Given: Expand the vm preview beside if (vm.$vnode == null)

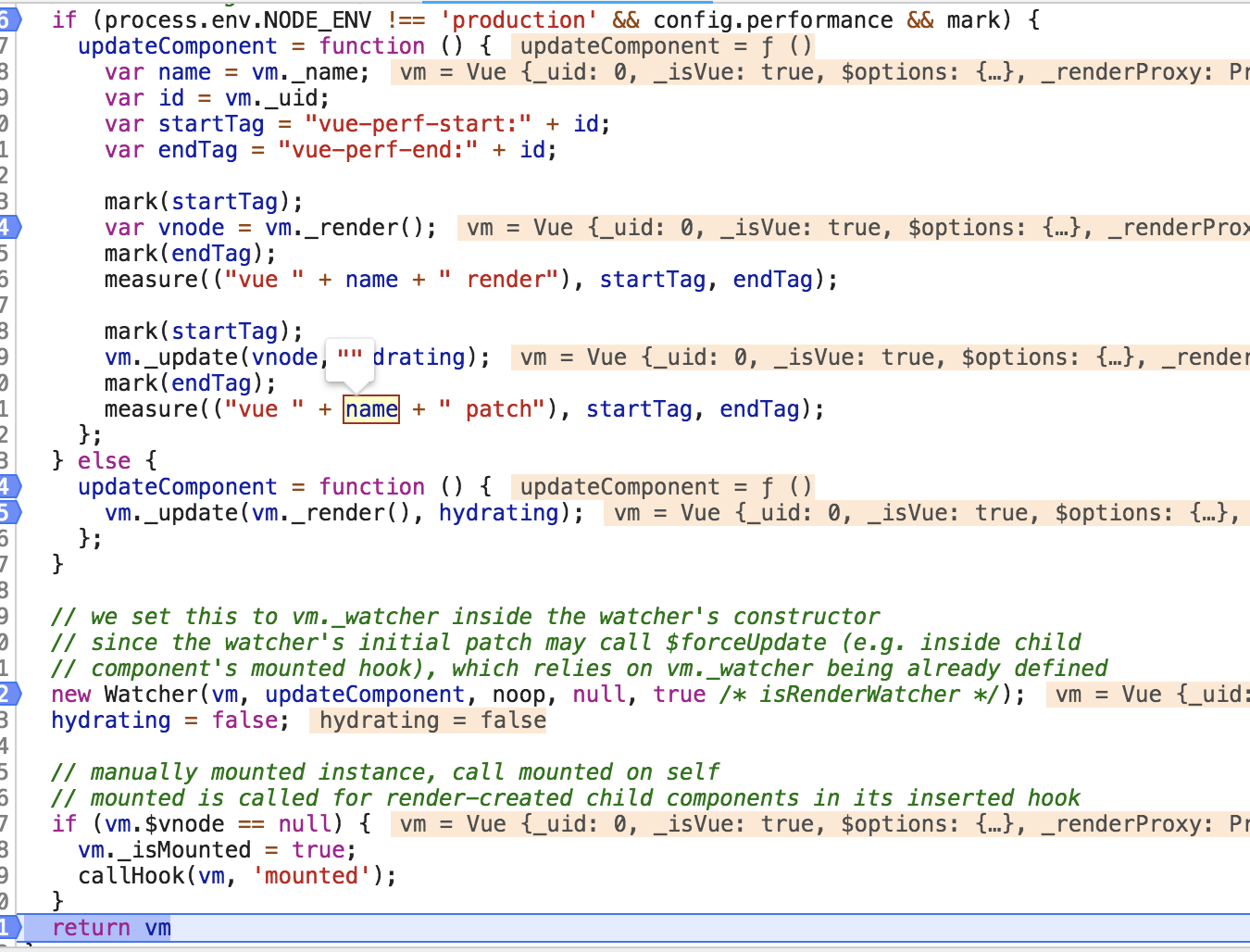Looking at the screenshot, I should pyautogui.click(x=819, y=824).
